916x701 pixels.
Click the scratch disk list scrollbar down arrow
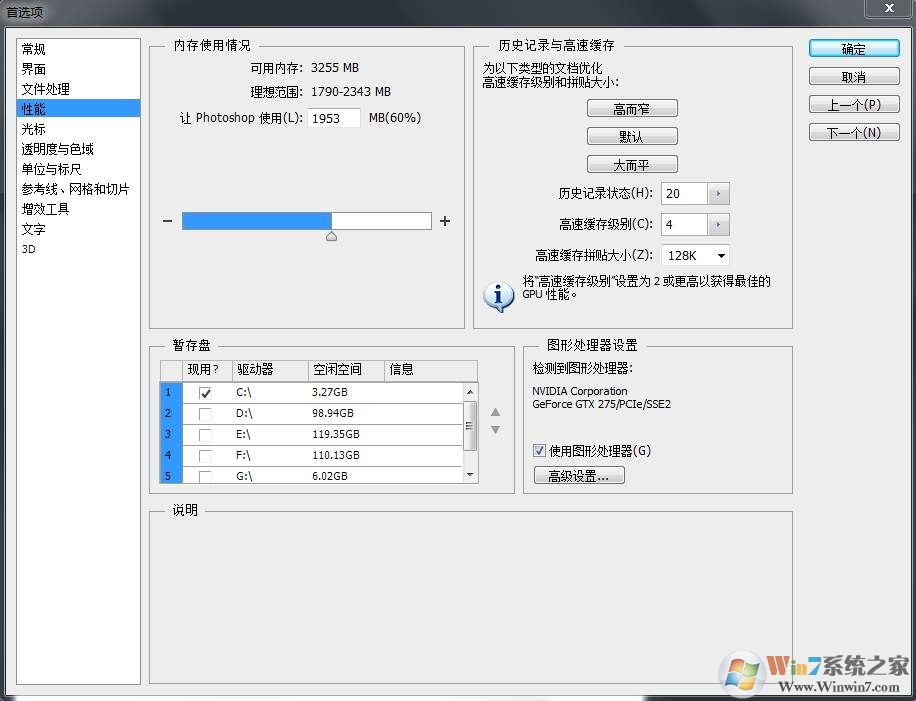(x=470, y=474)
